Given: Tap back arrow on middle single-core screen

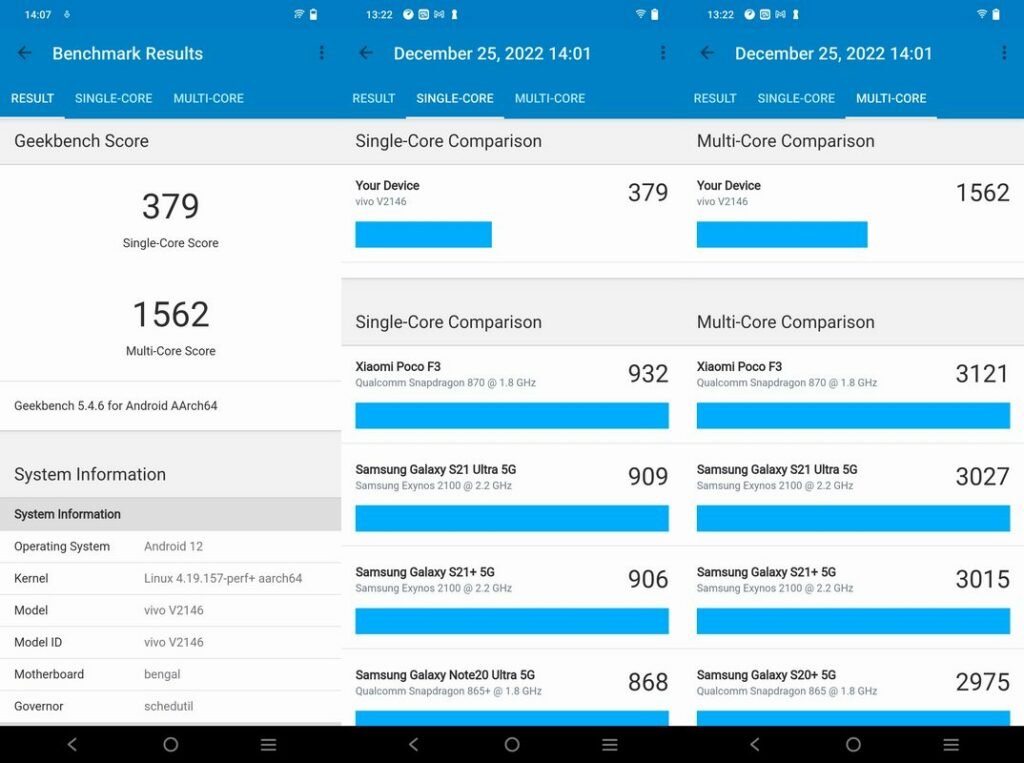Looking at the screenshot, I should point(366,53).
